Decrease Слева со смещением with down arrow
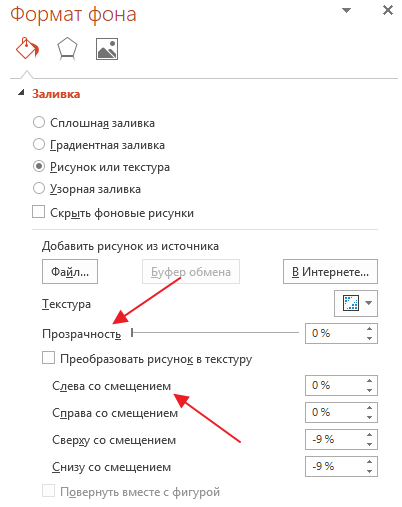 369,390
